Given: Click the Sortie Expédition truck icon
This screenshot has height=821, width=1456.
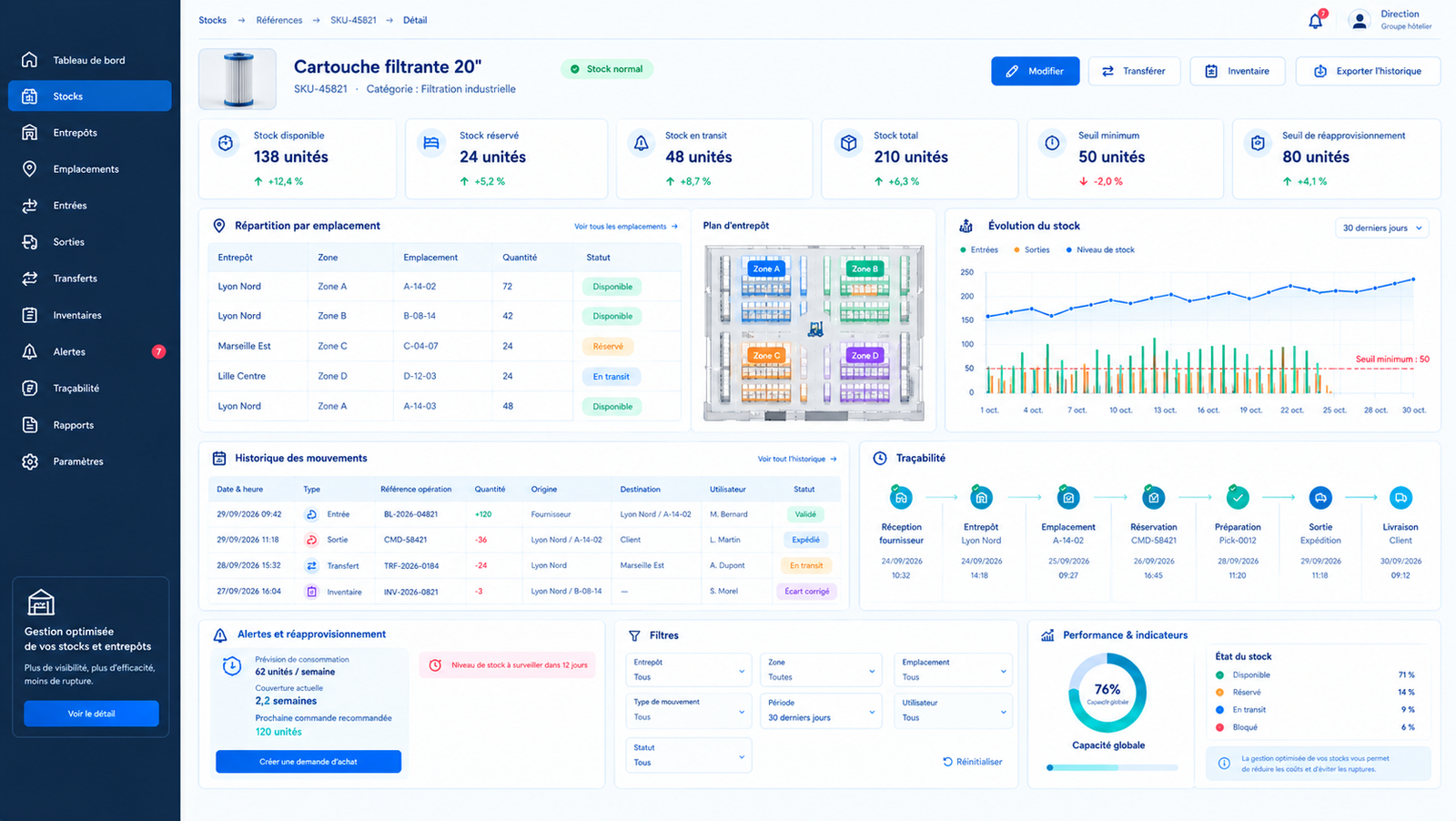Looking at the screenshot, I should pos(1320,498).
